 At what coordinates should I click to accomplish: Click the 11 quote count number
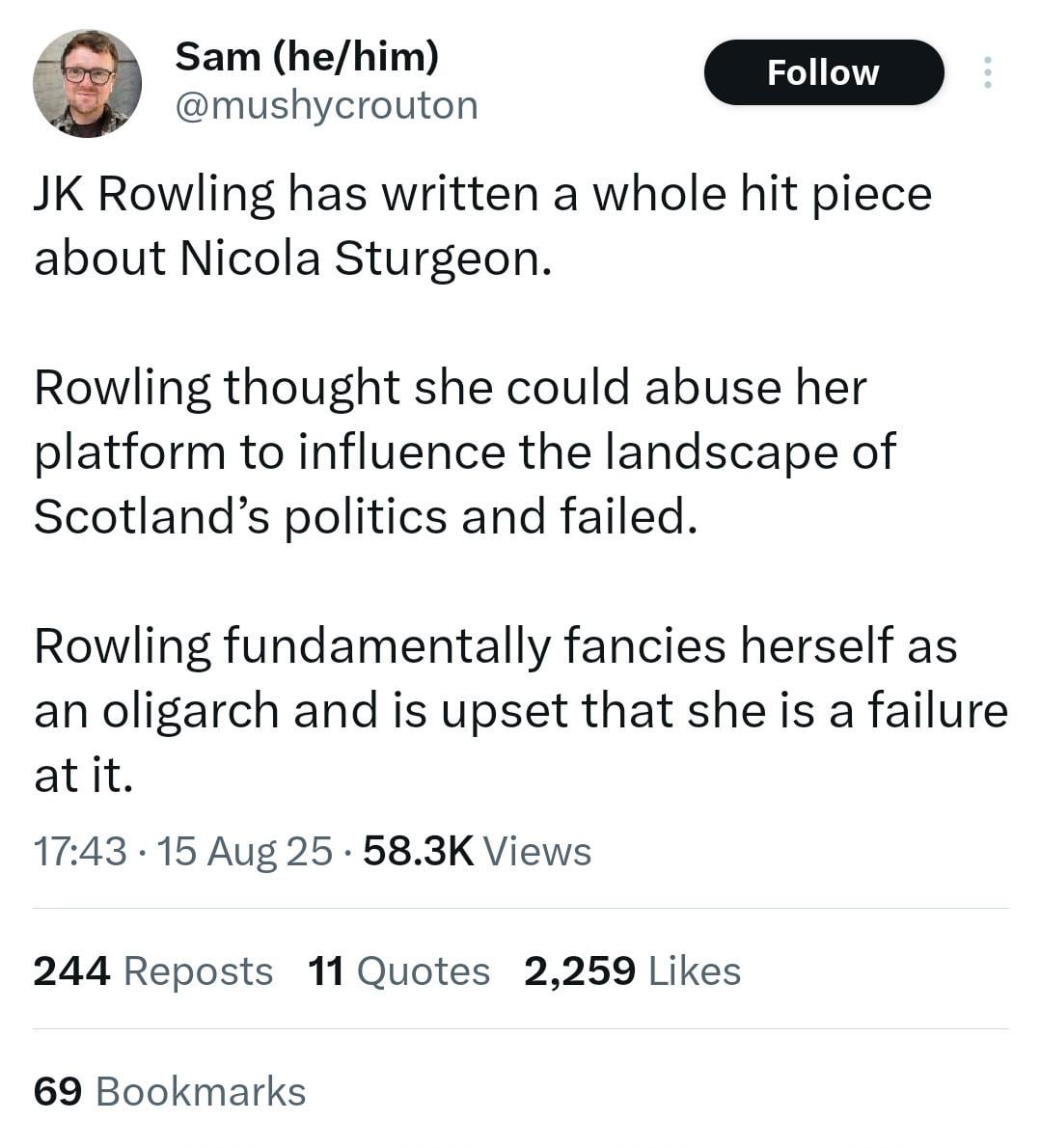(326, 970)
